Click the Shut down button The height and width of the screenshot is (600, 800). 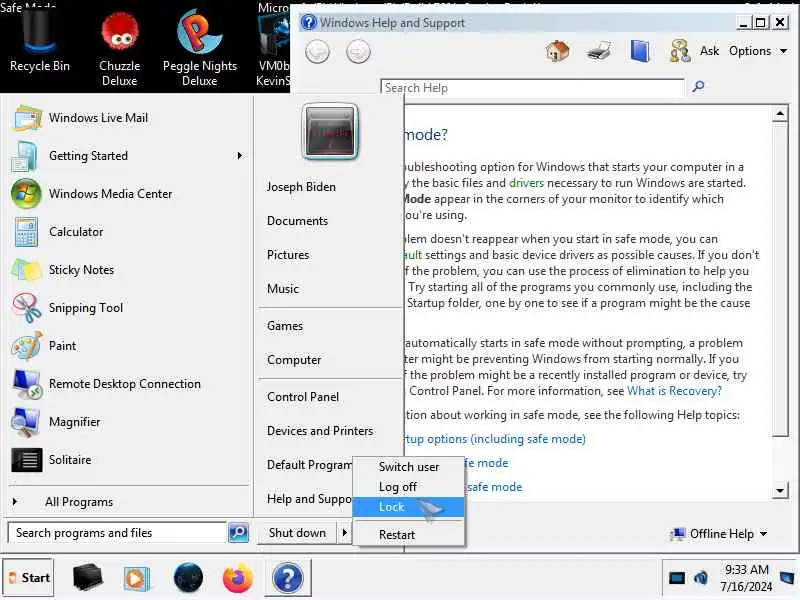pos(297,533)
